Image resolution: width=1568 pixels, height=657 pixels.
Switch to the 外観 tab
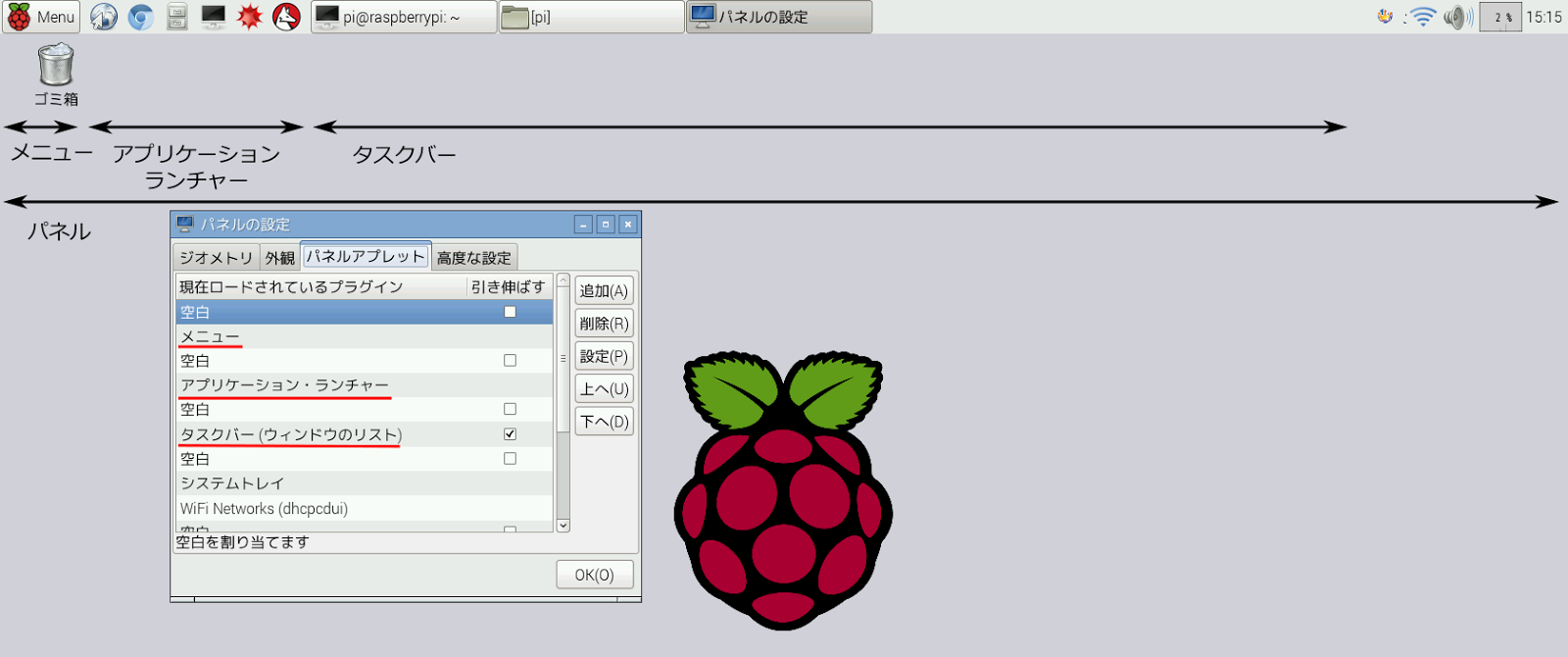(279, 258)
